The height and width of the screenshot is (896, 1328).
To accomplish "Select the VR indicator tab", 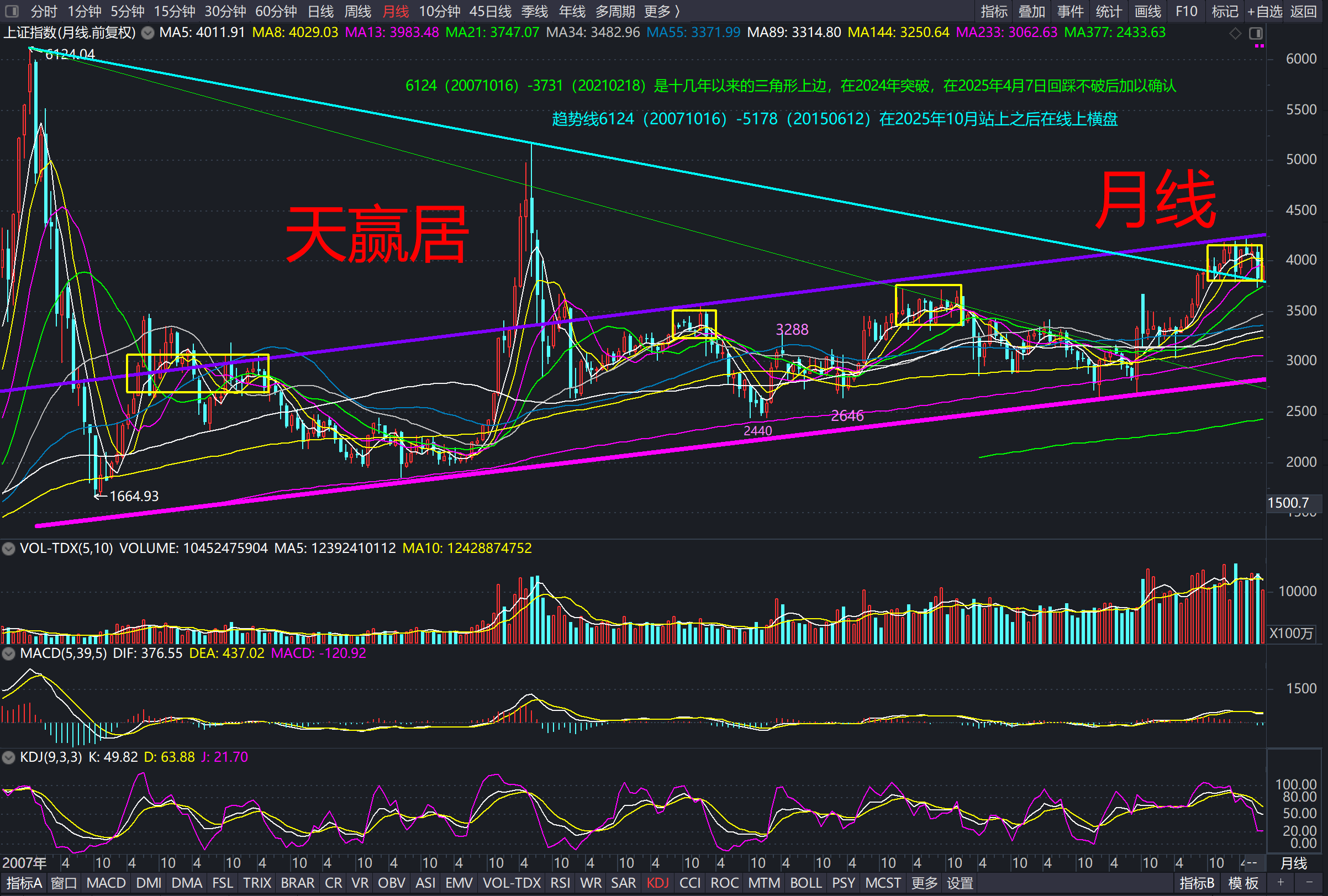I will click(360, 883).
